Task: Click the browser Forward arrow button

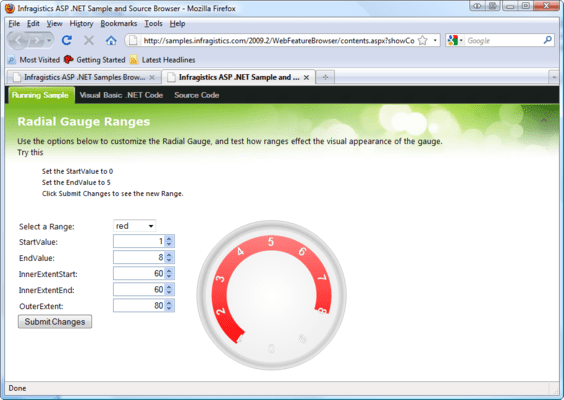Action: [37, 41]
